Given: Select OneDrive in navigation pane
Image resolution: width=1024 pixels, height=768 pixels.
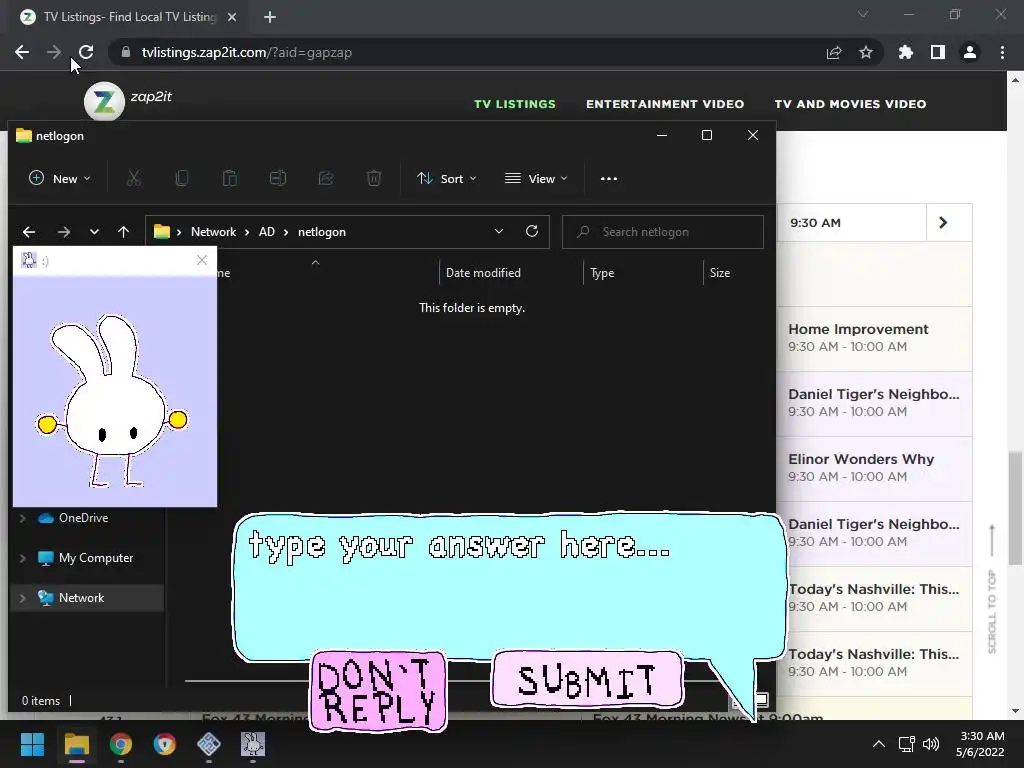Looking at the screenshot, I should point(84,518).
